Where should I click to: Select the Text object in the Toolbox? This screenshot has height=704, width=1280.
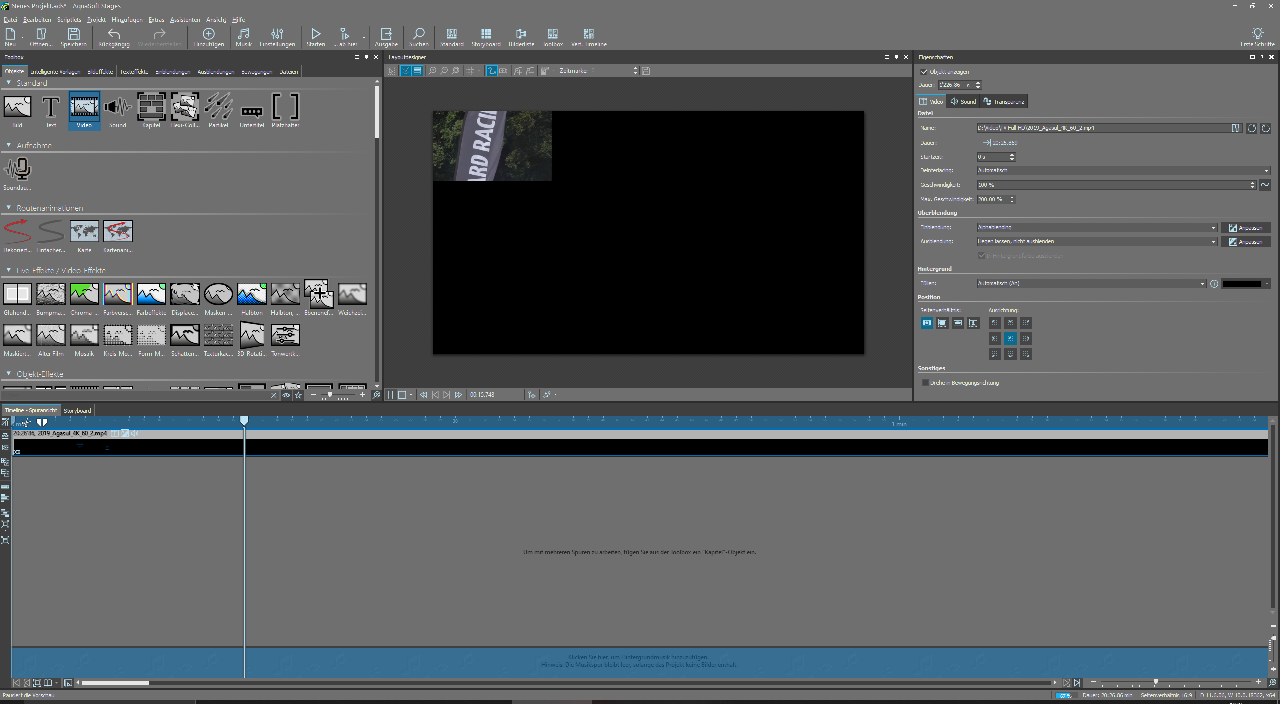click(x=51, y=107)
